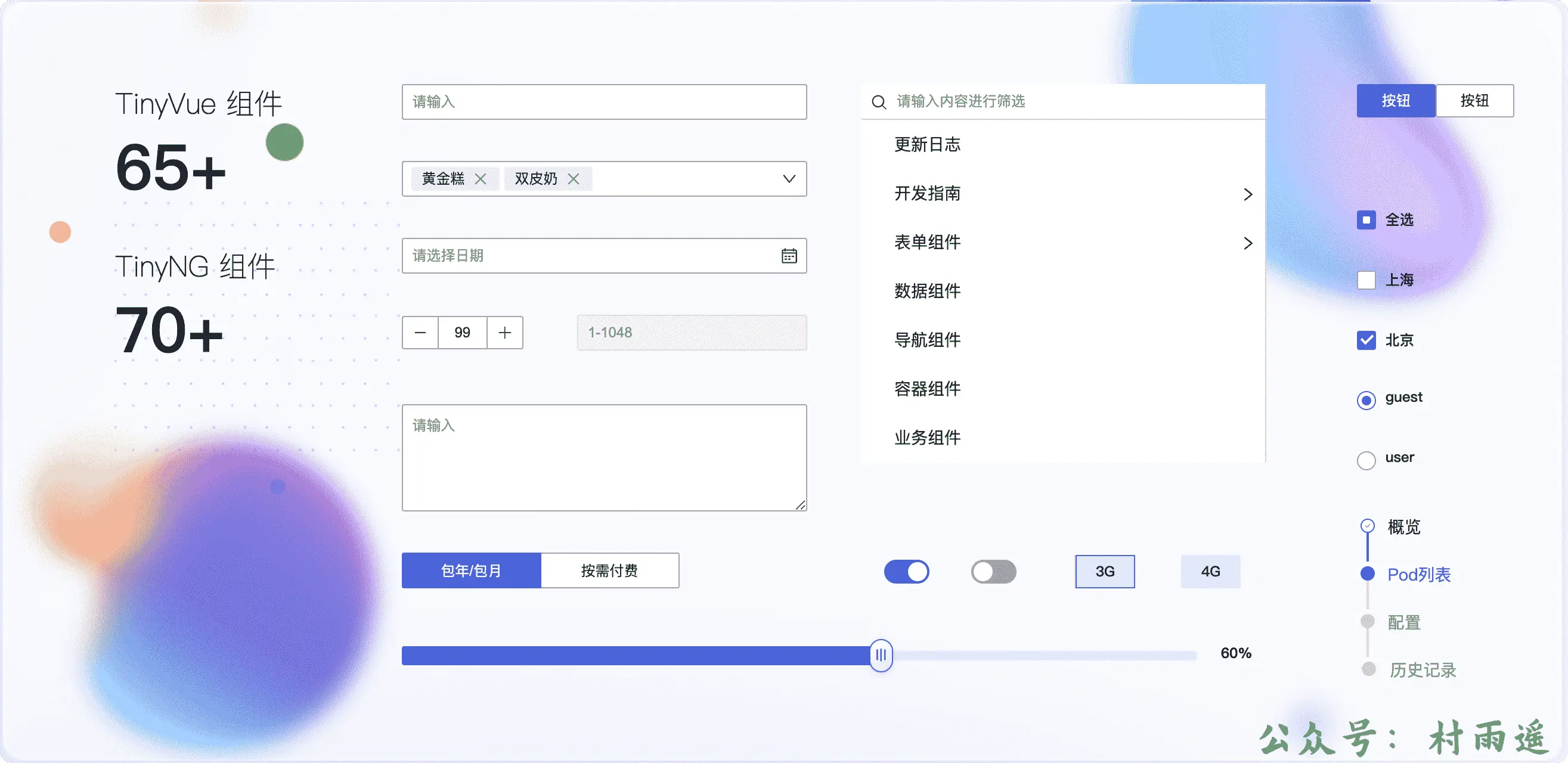The width and height of the screenshot is (1568, 763).
Task: Expand the 表单组件 submenu arrow
Action: 1248,243
